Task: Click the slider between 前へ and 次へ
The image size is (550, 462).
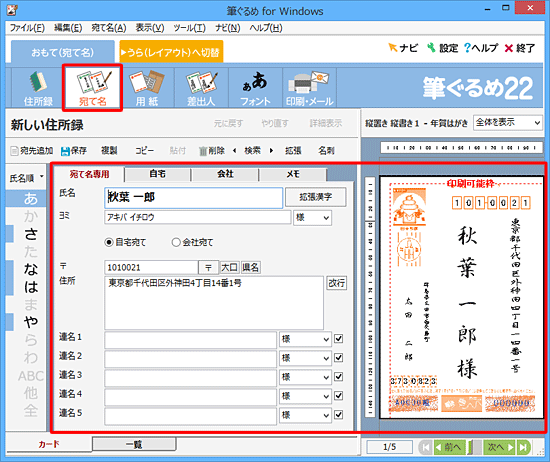Action: pos(474,447)
